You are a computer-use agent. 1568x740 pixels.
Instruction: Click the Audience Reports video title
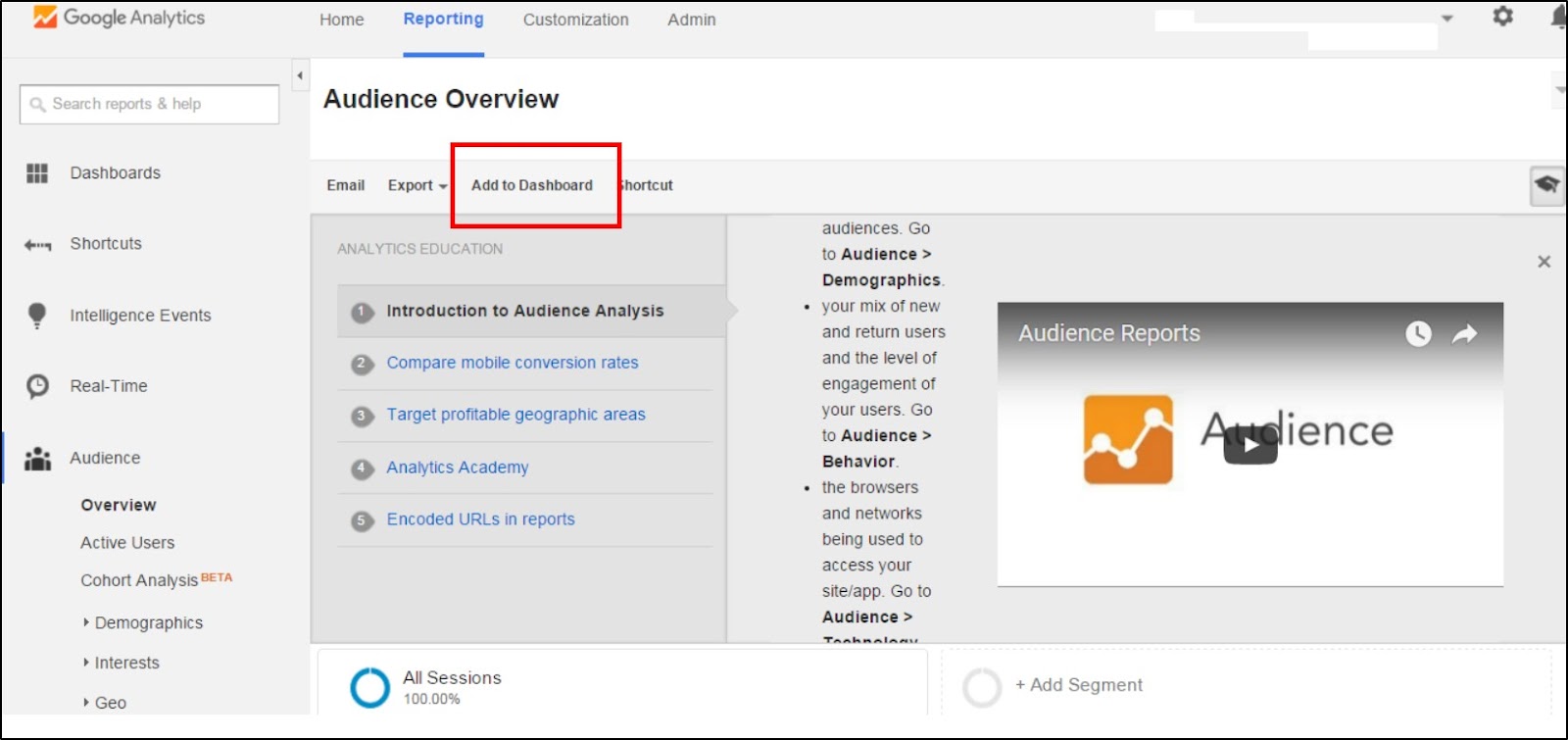[1109, 333]
